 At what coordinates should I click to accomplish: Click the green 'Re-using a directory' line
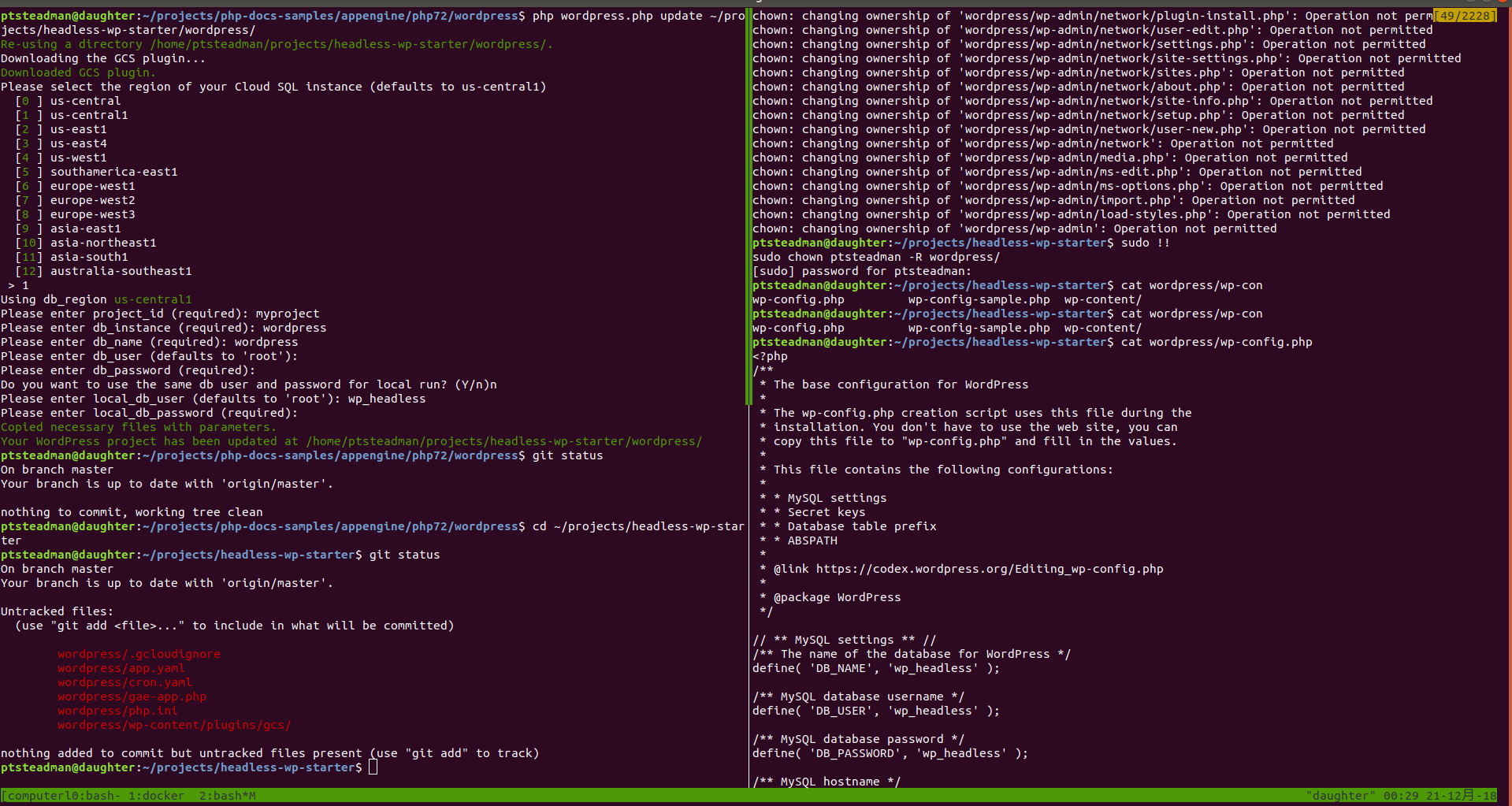click(277, 44)
